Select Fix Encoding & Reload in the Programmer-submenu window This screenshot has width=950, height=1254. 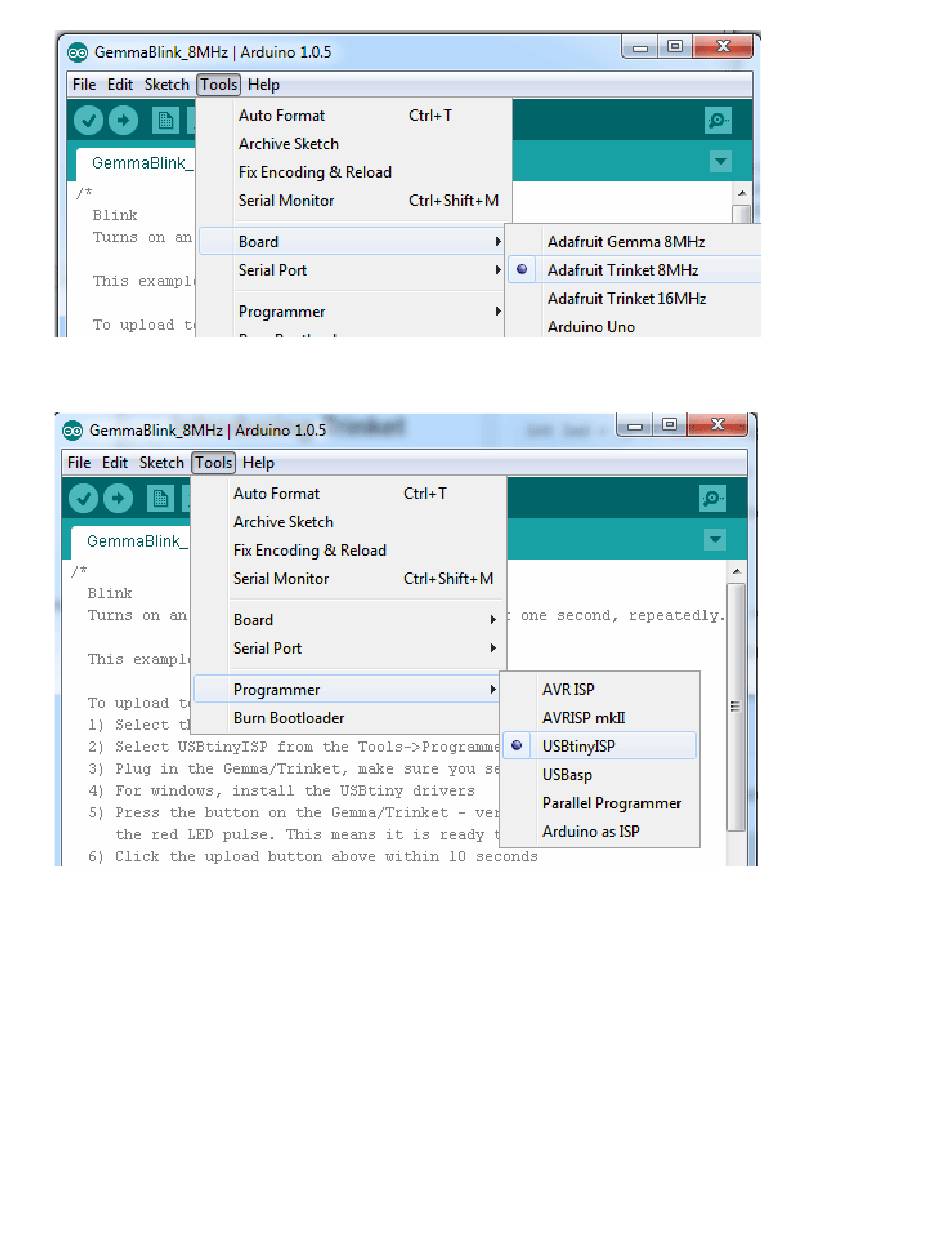(x=349, y=550)
